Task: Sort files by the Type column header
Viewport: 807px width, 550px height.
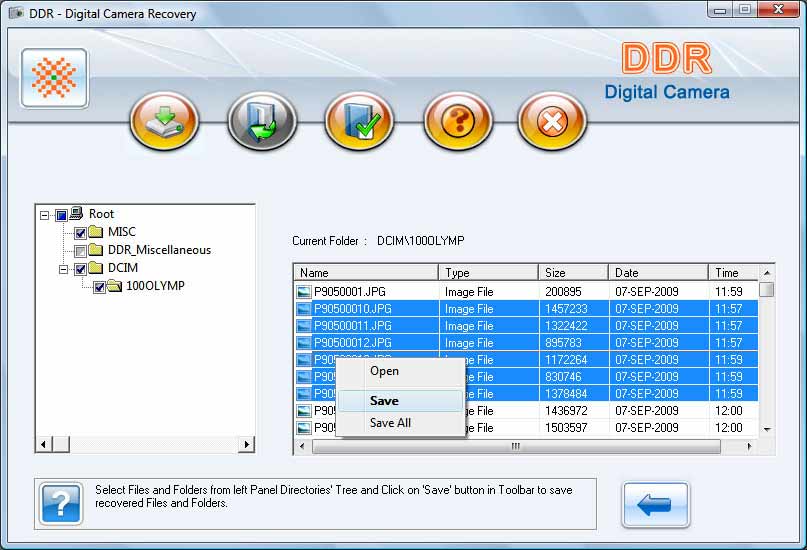Action: pos(488,273)
